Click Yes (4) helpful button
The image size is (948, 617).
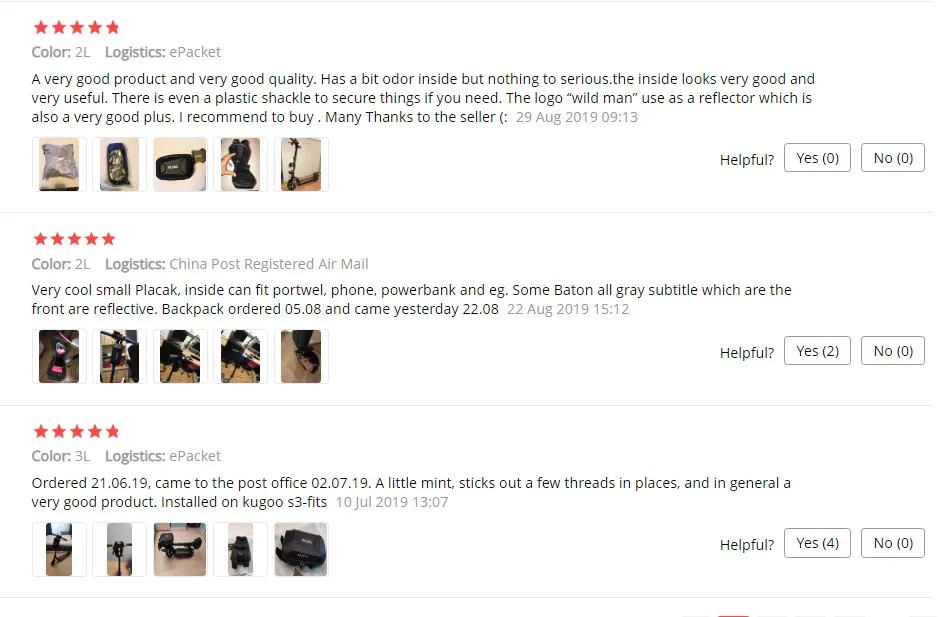click(x=817, y=543)
